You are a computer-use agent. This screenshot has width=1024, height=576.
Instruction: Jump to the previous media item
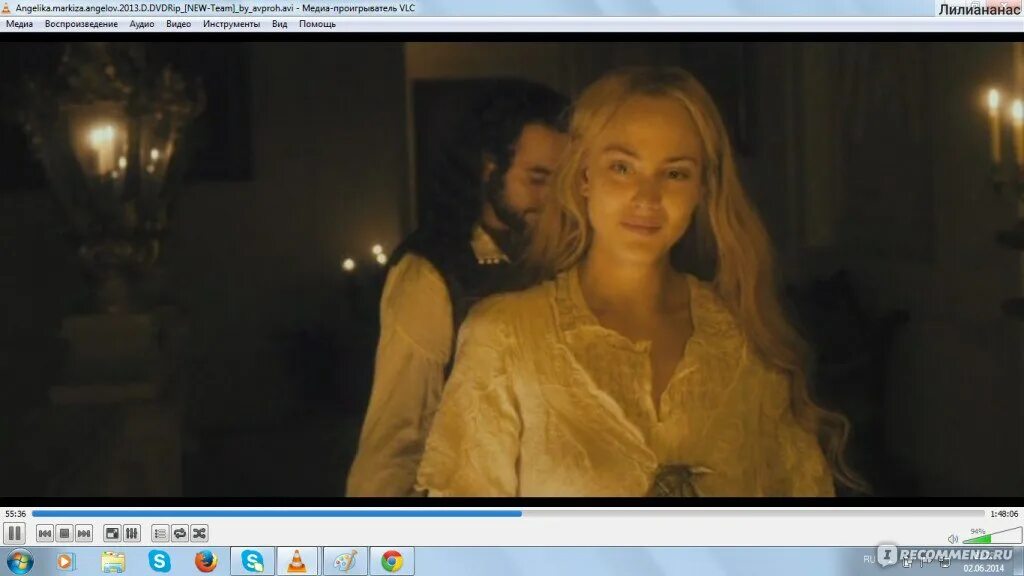click(44, 534)
